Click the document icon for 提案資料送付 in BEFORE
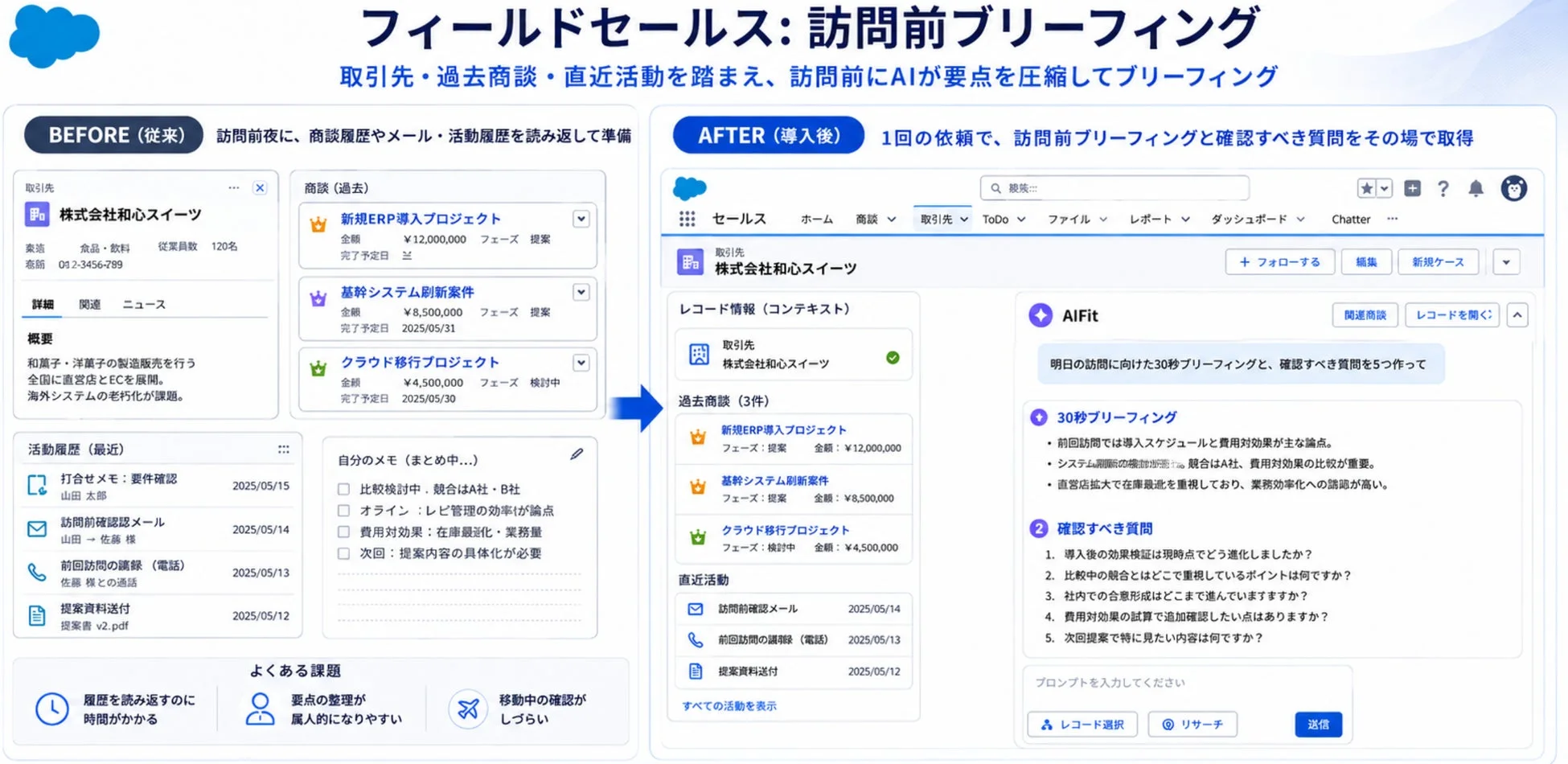This screenshot has width=1568, height=764. (x=37, y=615)
